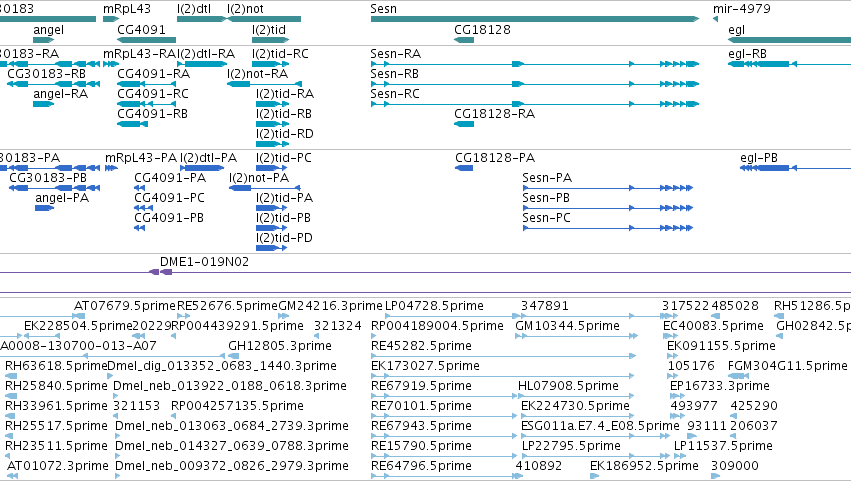This screenshot has width=851, height=481.
Task: Click EST RE52676.5prime
Action: click(183, 316)
